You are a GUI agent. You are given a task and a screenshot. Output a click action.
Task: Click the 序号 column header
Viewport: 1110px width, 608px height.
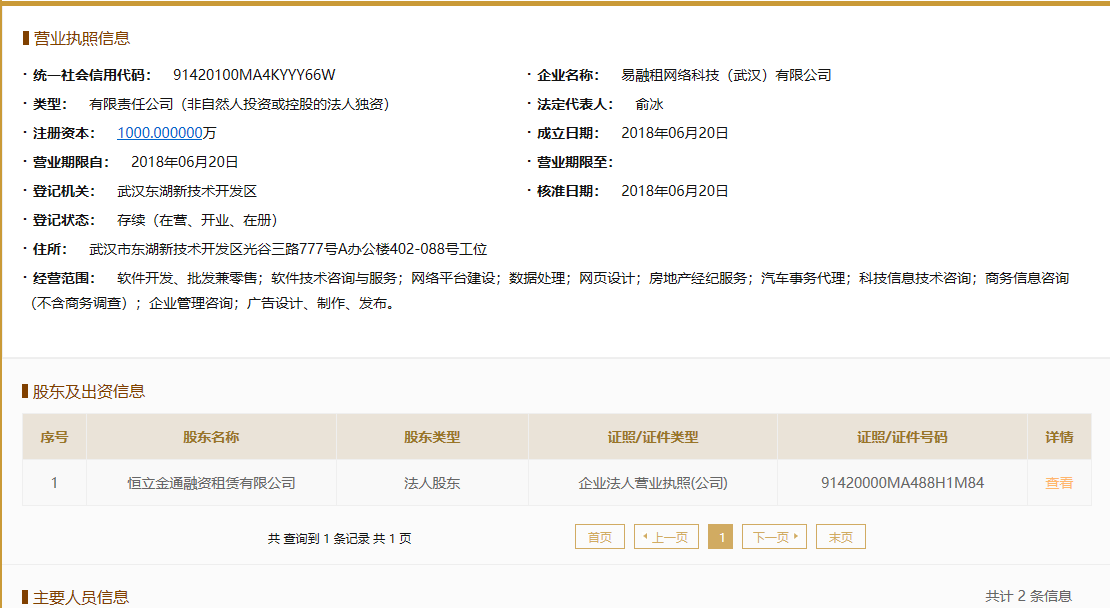click(x=55, y=437)
